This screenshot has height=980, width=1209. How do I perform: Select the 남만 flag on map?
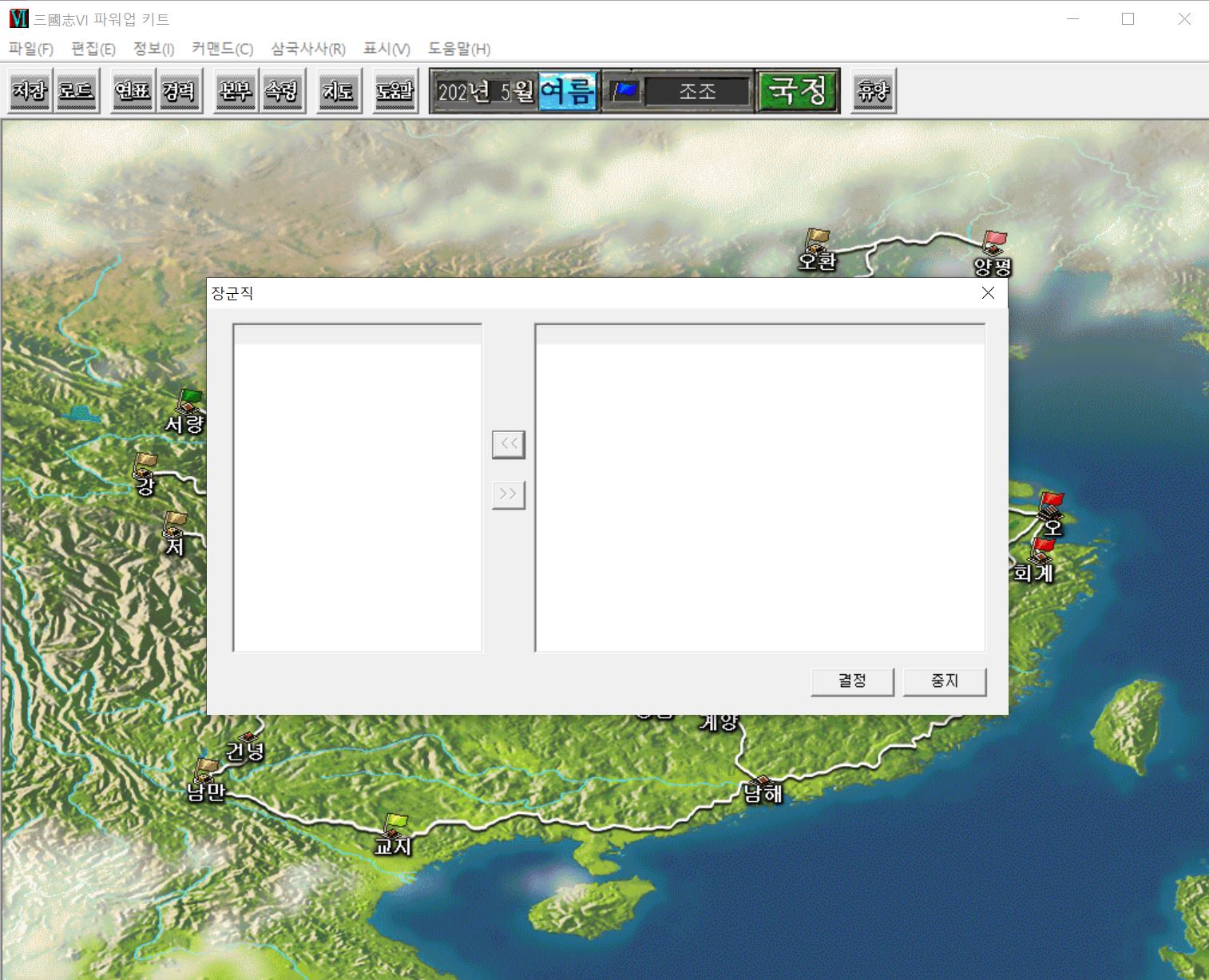(x=207, y=770)
